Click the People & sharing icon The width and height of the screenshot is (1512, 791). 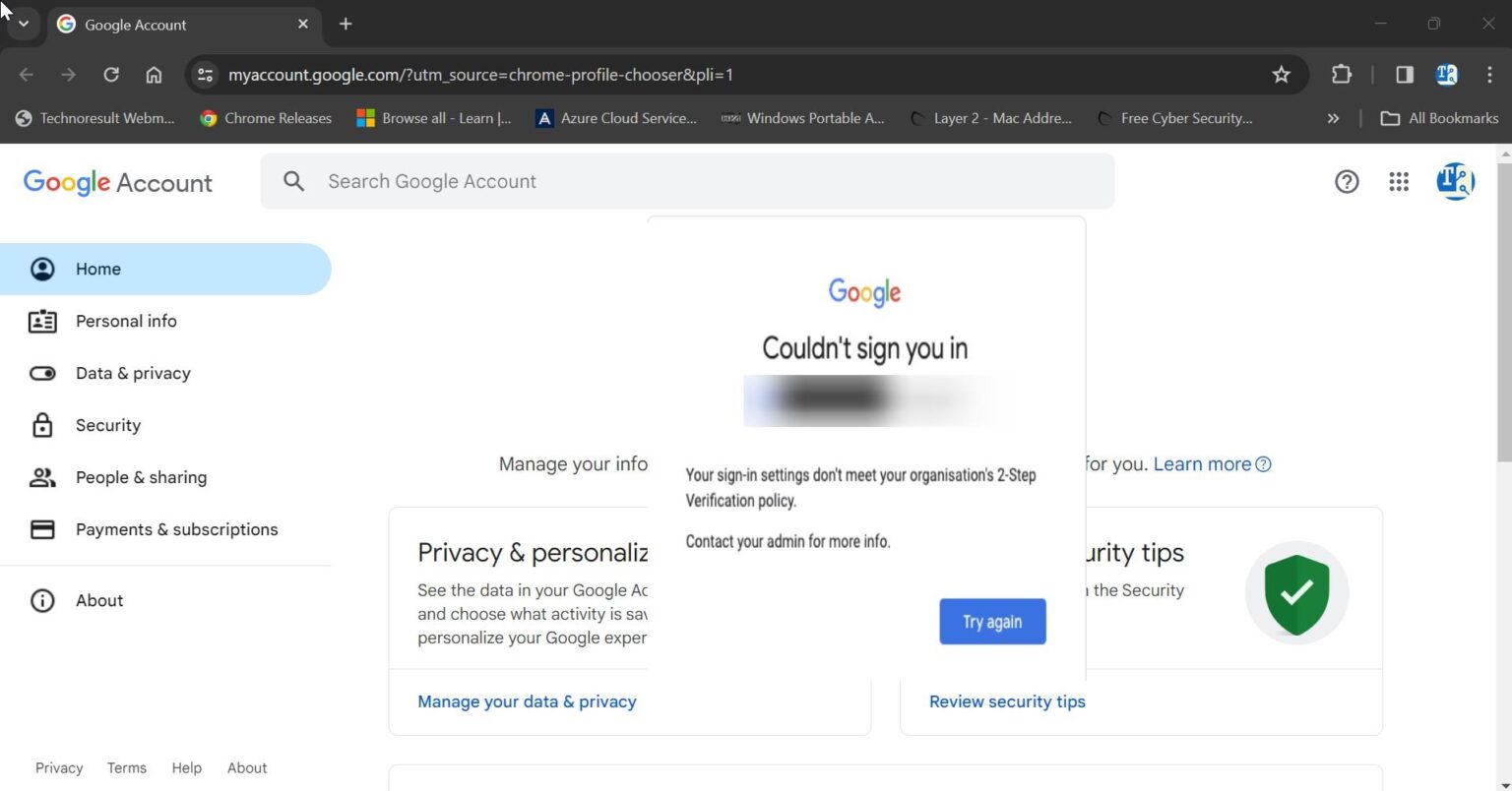42,477
